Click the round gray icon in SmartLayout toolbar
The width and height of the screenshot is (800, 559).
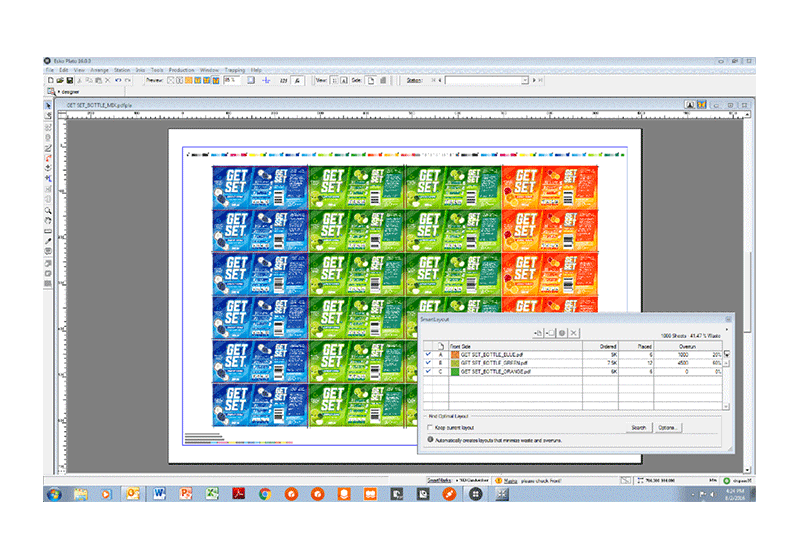(562, 333)
